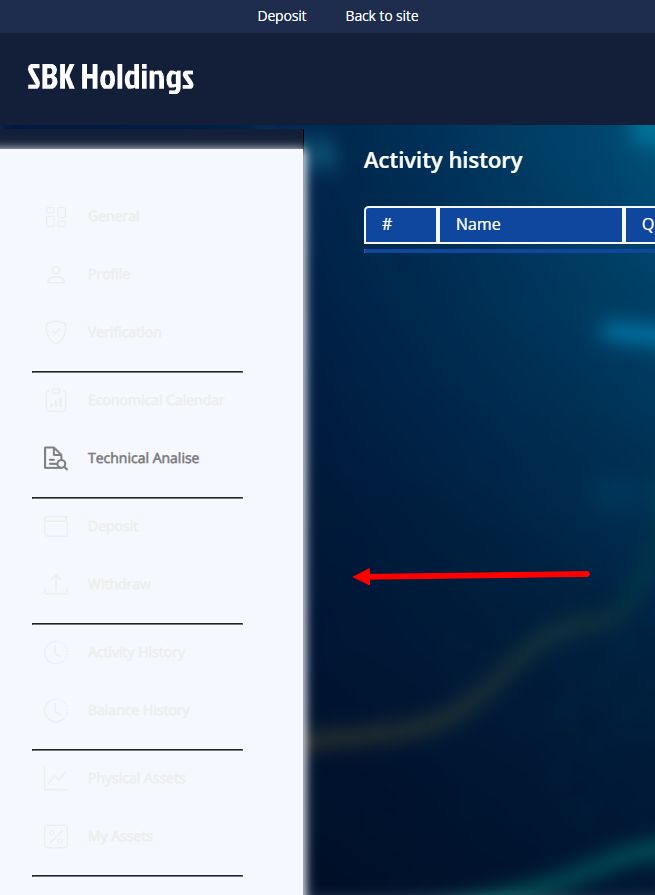Go Back to site
This screenshot has width=655, height=895.
pos(382,16)
